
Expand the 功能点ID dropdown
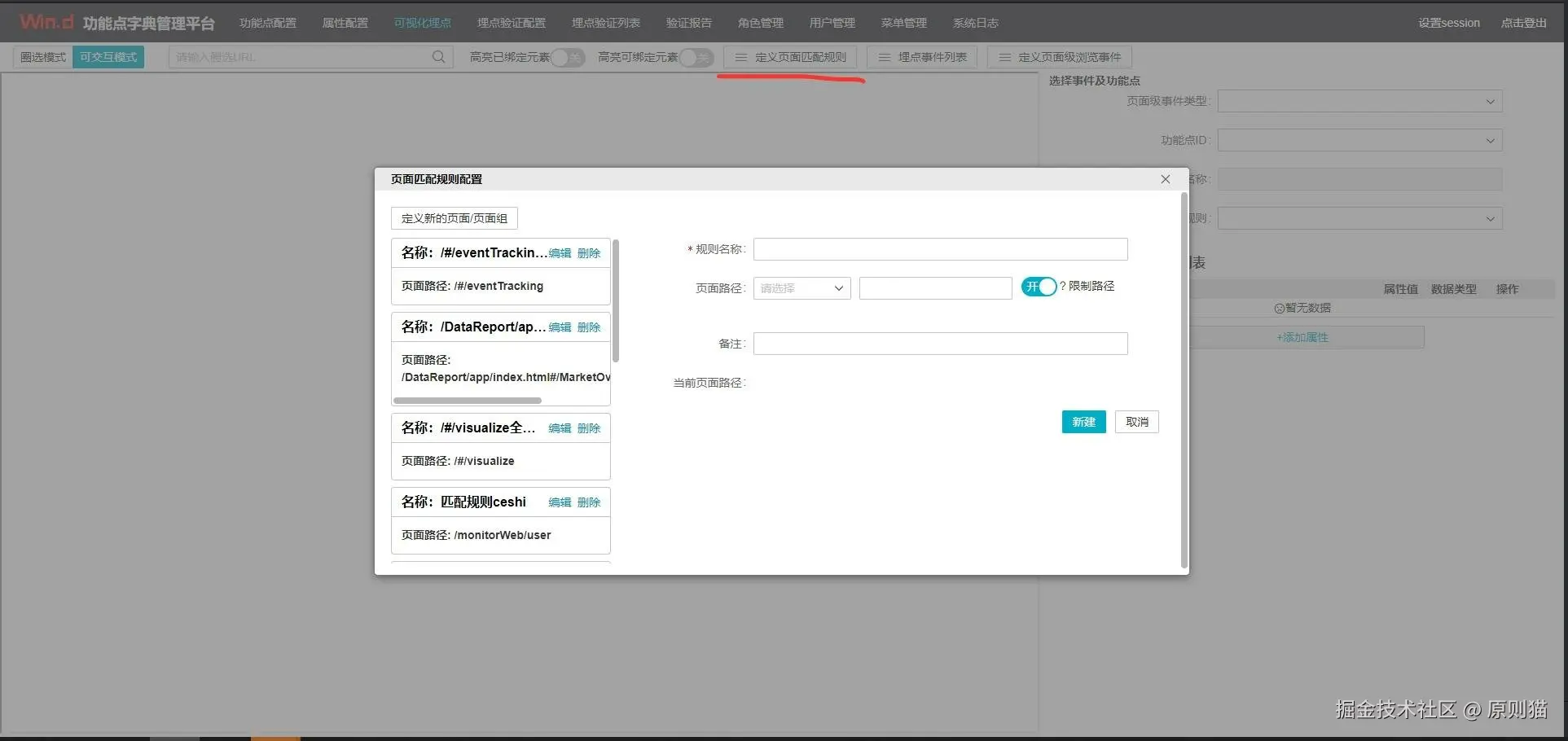[x=1360, y=140]
